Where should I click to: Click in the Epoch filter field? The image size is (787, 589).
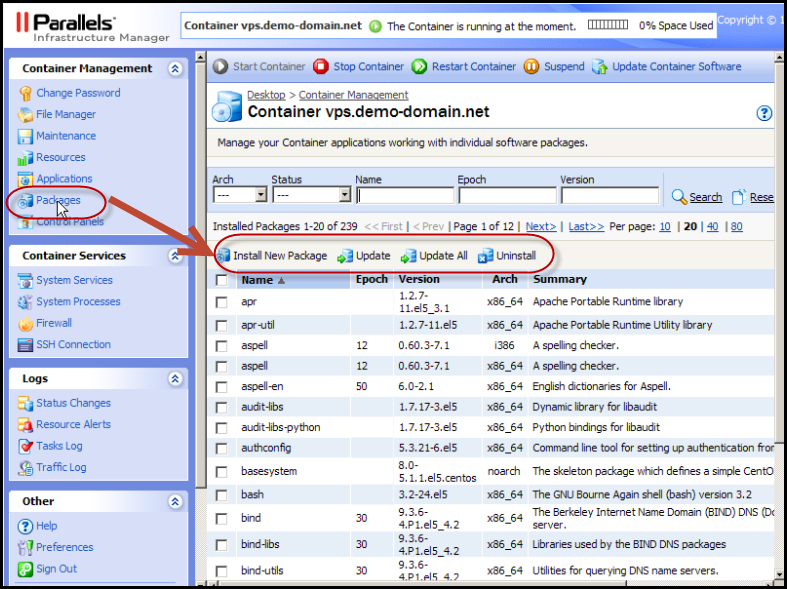pyautogui.click(x=507, y=195)
